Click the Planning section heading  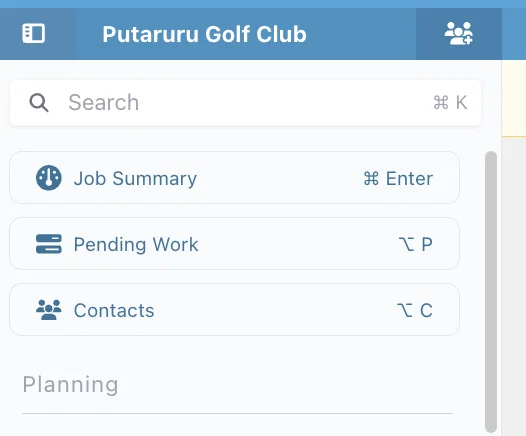point(70,384)
